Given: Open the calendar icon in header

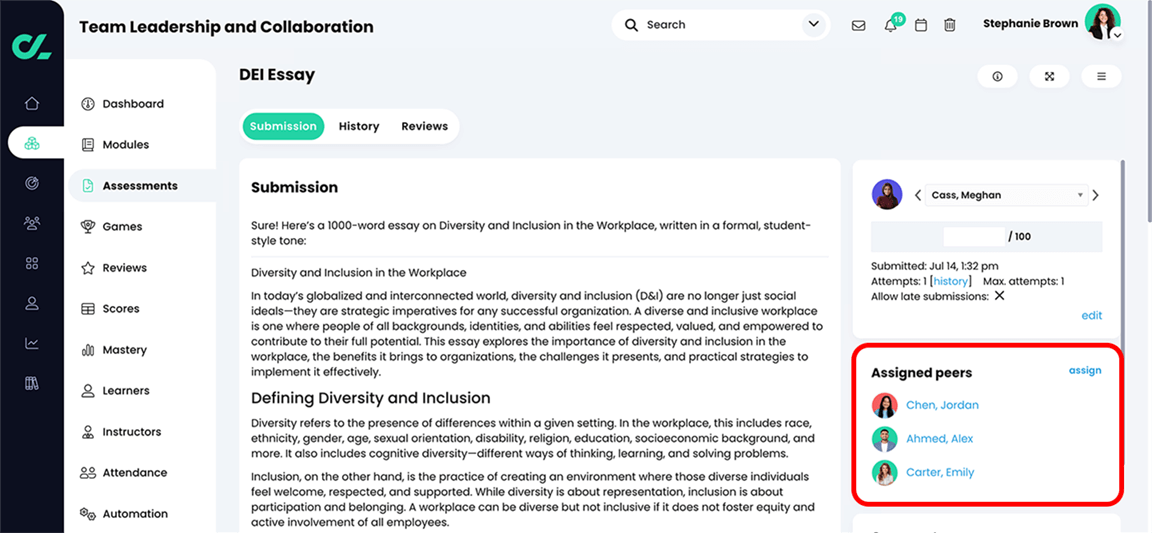Looking at the screenshot, I should 921,25.
